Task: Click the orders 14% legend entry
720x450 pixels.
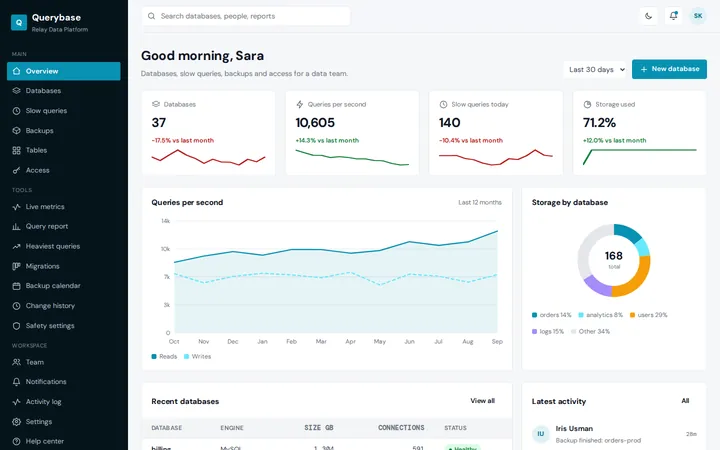Action: coord(551,315)
